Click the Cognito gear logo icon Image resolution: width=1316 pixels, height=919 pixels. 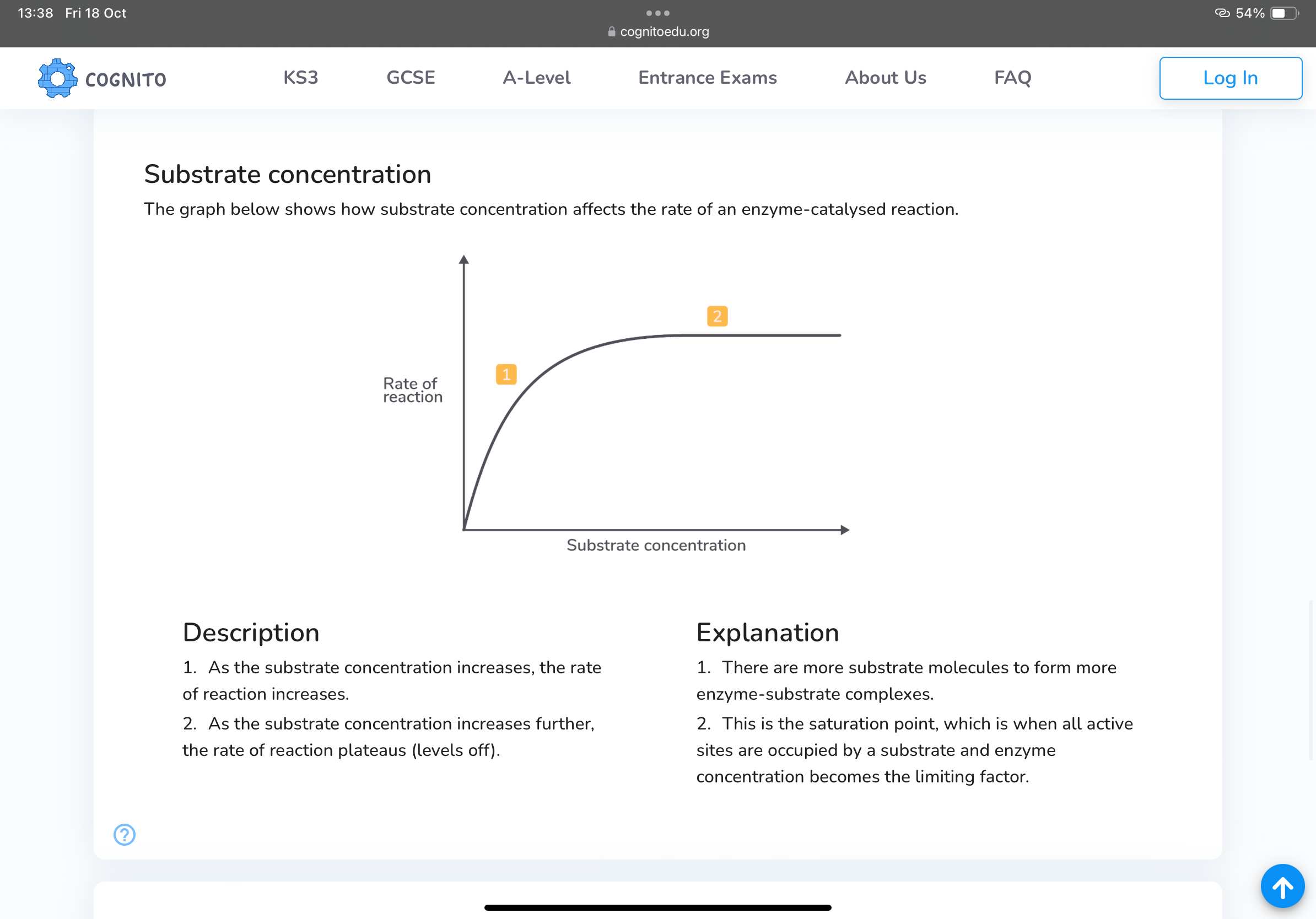[57, 78]
